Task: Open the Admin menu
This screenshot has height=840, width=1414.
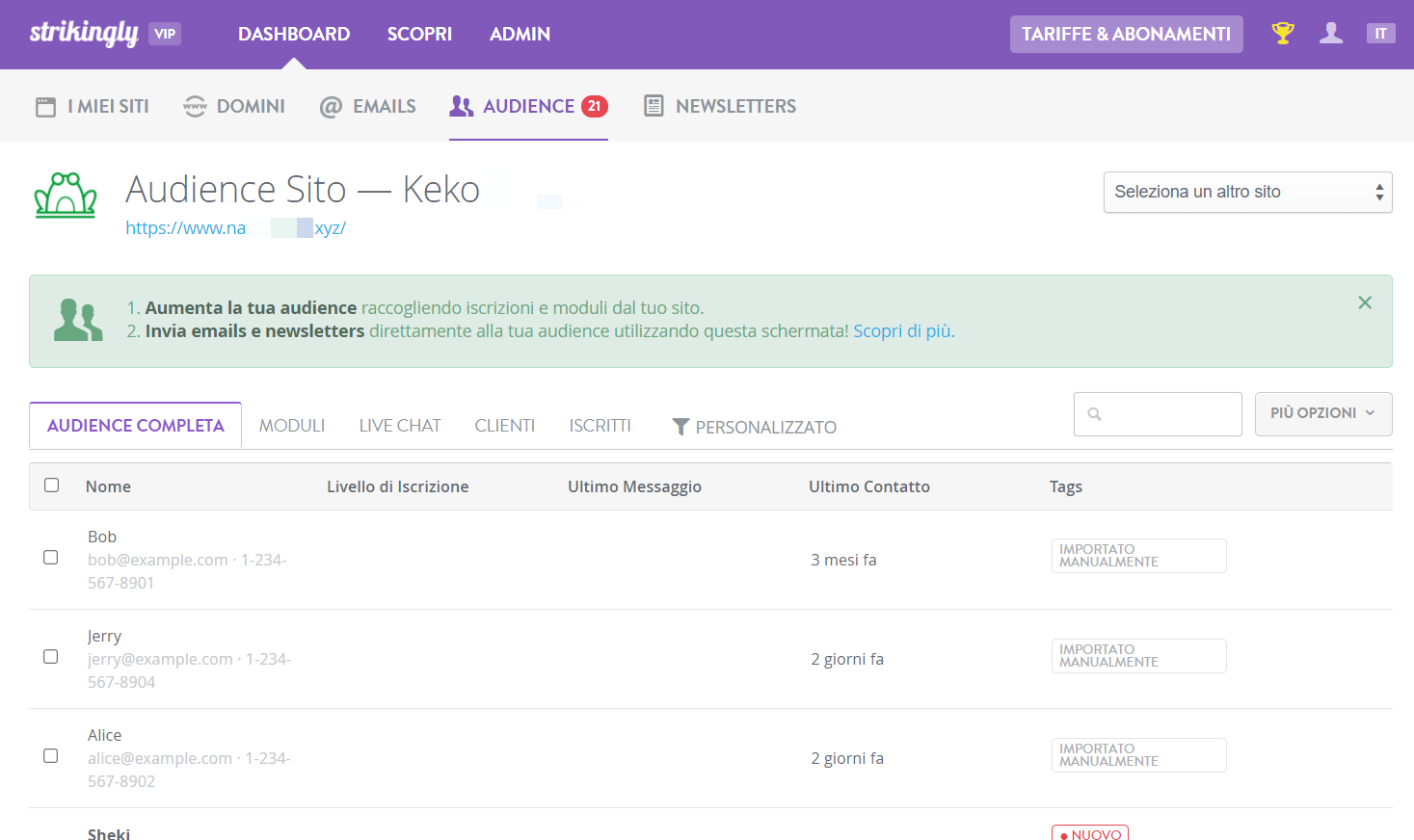Action: coord(520,34)
